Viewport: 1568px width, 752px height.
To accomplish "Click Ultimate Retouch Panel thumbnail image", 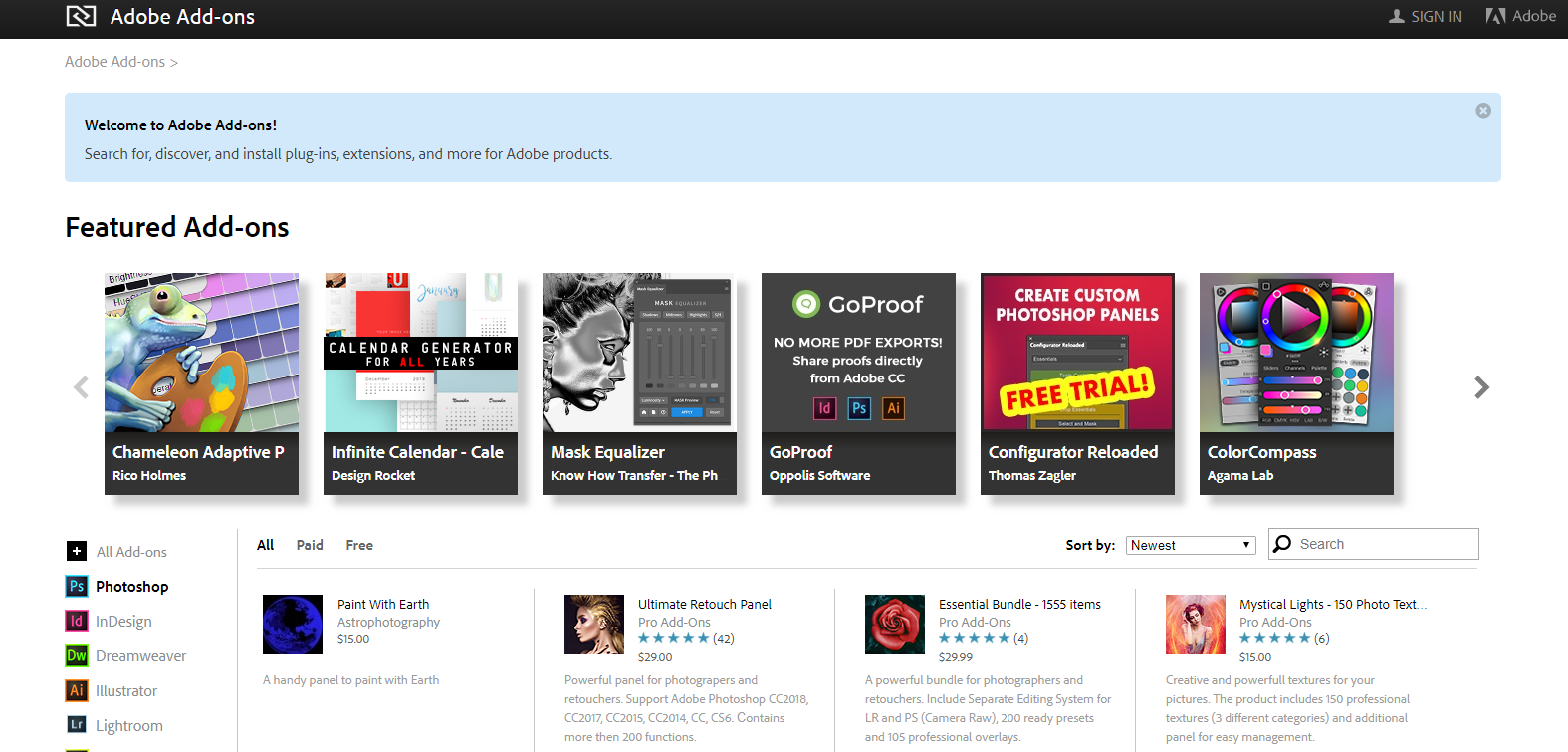I will [594, 625].
